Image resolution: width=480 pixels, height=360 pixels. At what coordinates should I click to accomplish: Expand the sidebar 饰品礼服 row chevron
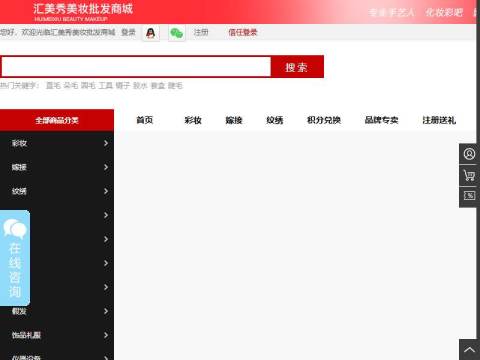click(x=106, y=335)
